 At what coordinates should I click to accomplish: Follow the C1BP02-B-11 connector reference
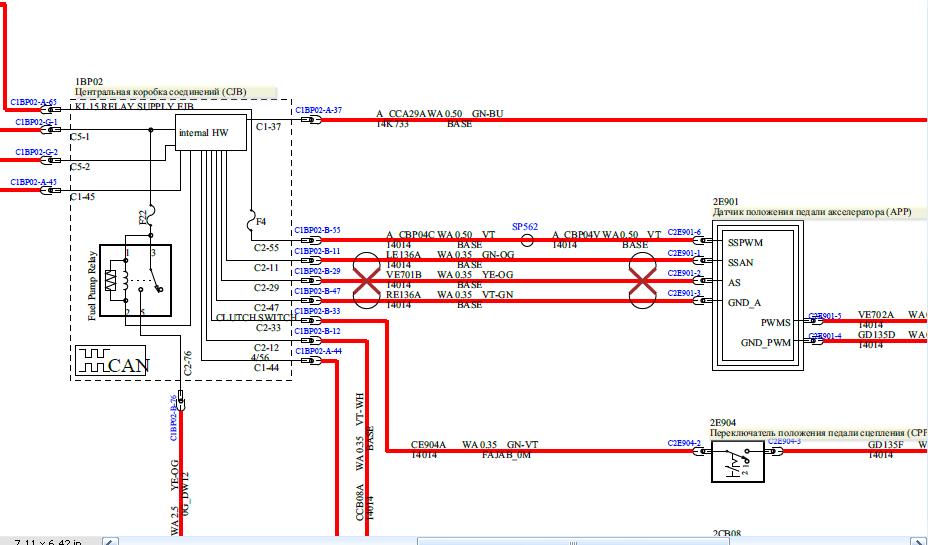pos(318,251)
